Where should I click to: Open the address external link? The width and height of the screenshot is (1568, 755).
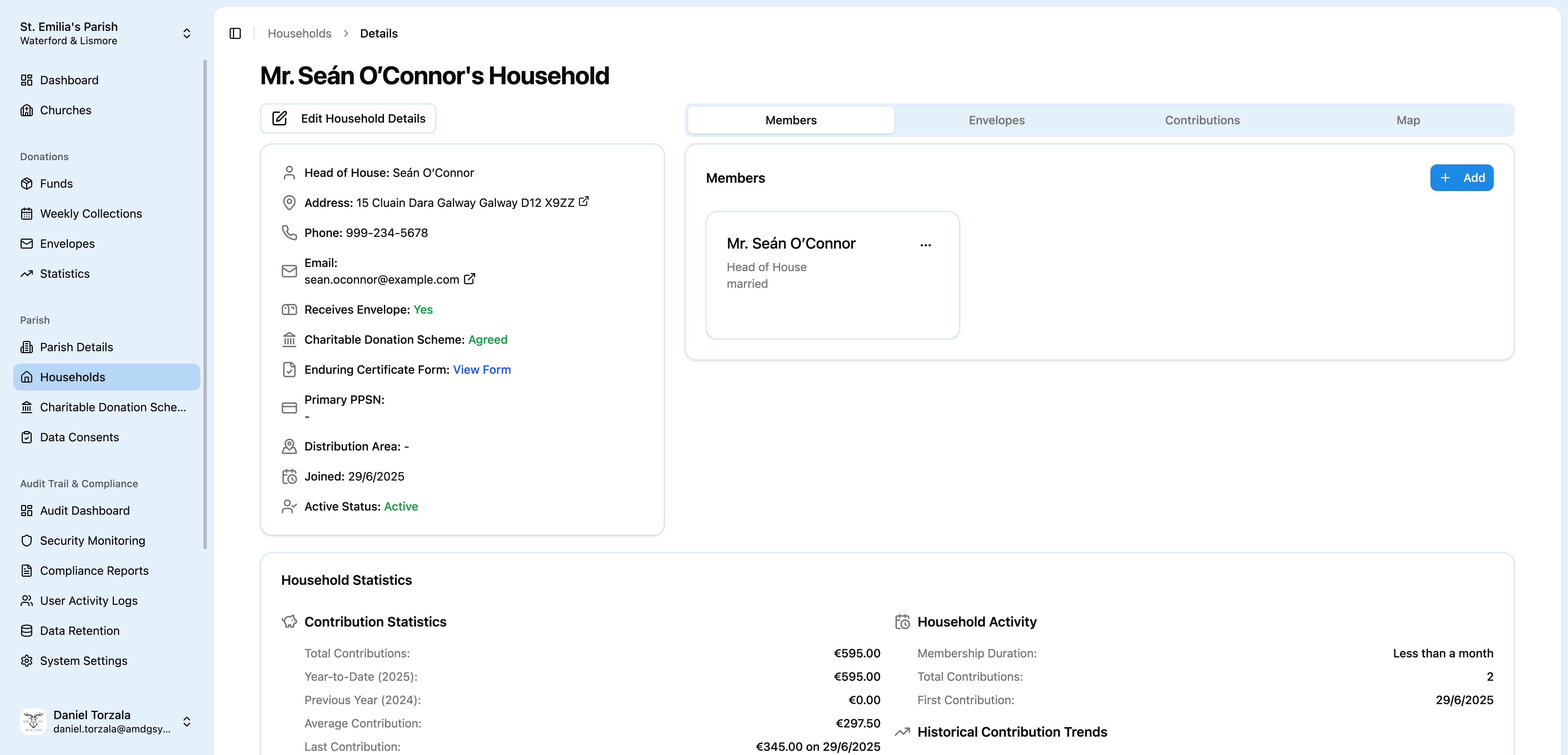584,201
